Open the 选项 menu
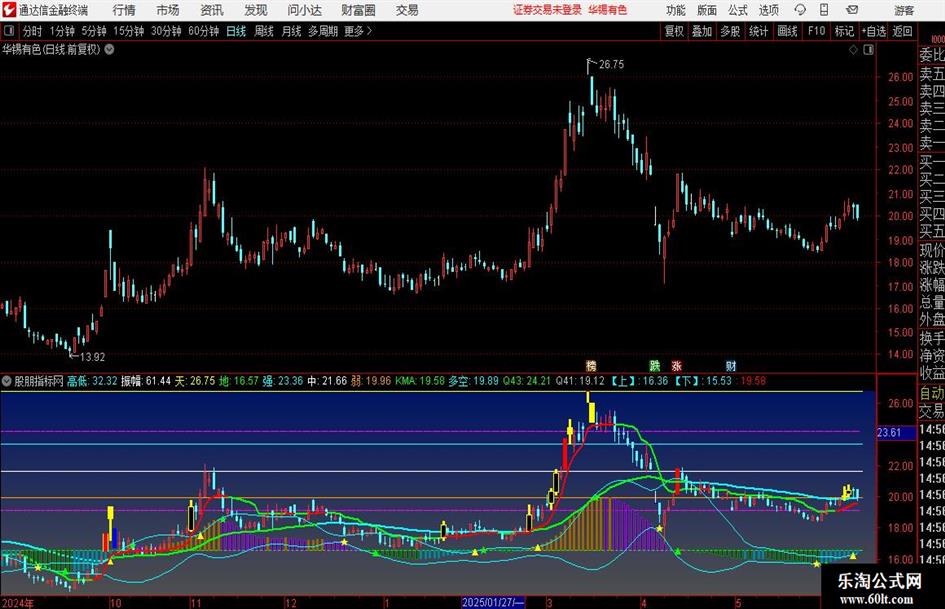 [x=768, y=10]
